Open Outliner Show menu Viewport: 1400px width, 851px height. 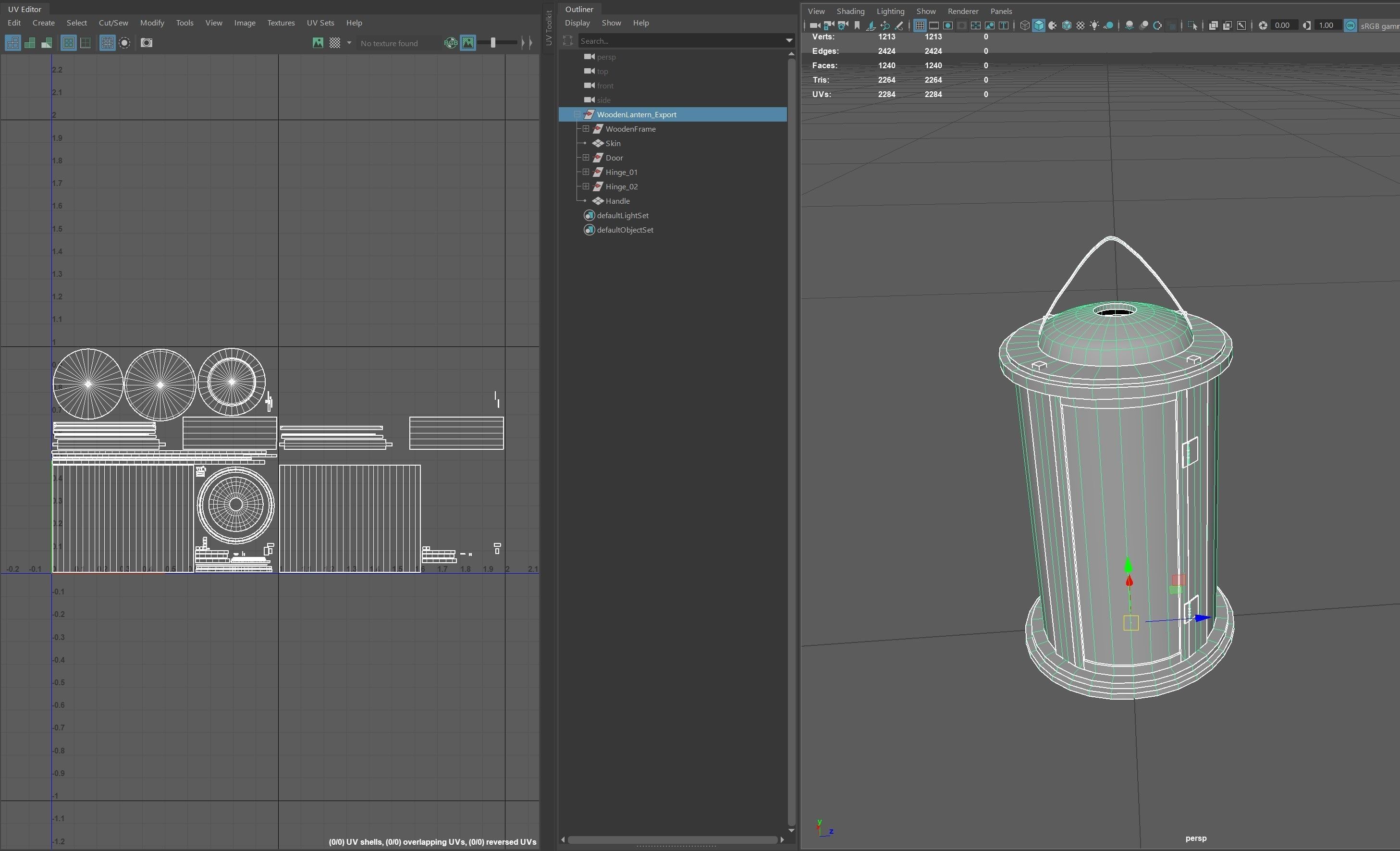point(611,23)
